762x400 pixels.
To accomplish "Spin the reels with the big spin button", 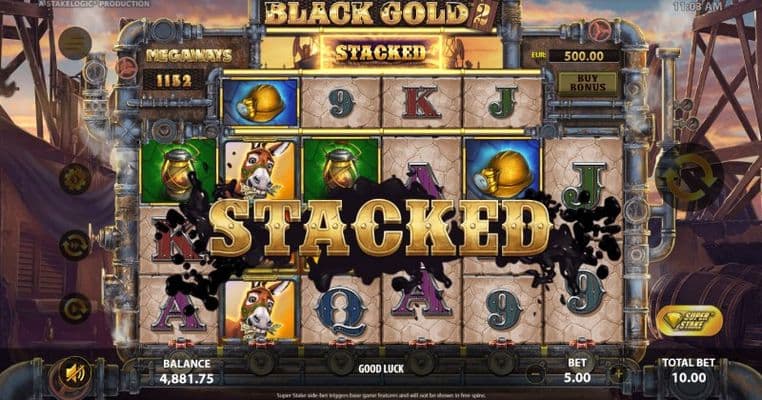I will pos(689,177).
